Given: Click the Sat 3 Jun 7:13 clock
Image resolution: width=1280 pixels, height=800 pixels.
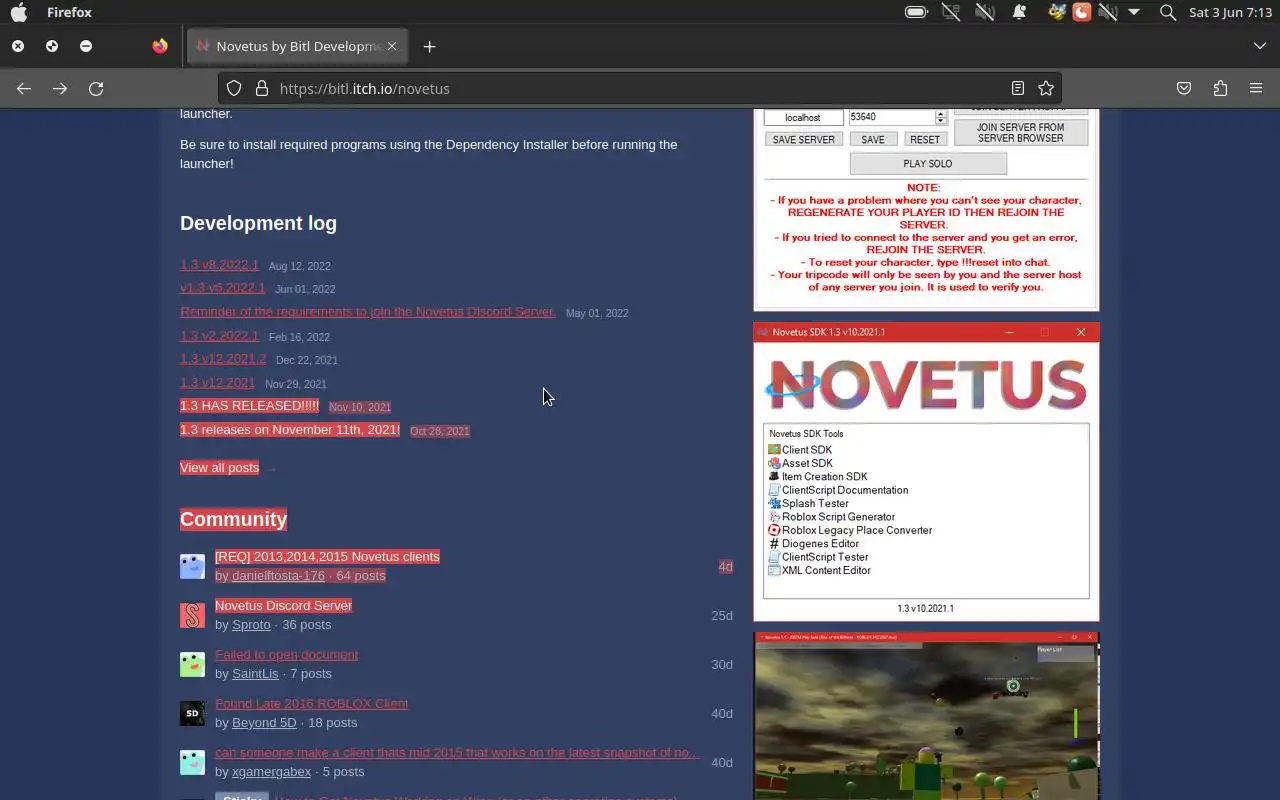Looking at the screenshot, I should click(x=1230, y=12).
